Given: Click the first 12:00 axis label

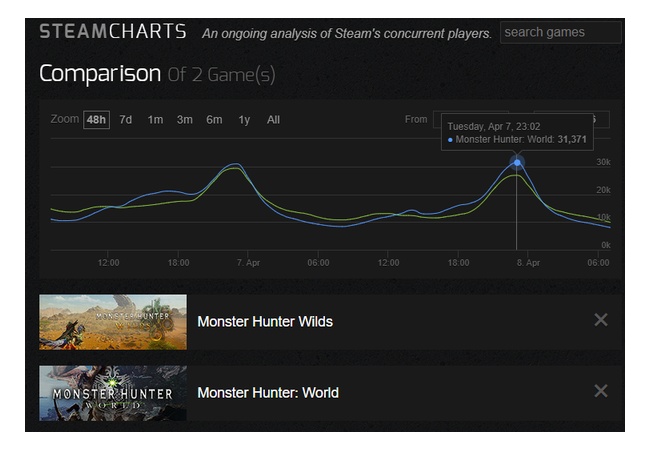Looking at the screenshot, I should click(x=108, y=263).
